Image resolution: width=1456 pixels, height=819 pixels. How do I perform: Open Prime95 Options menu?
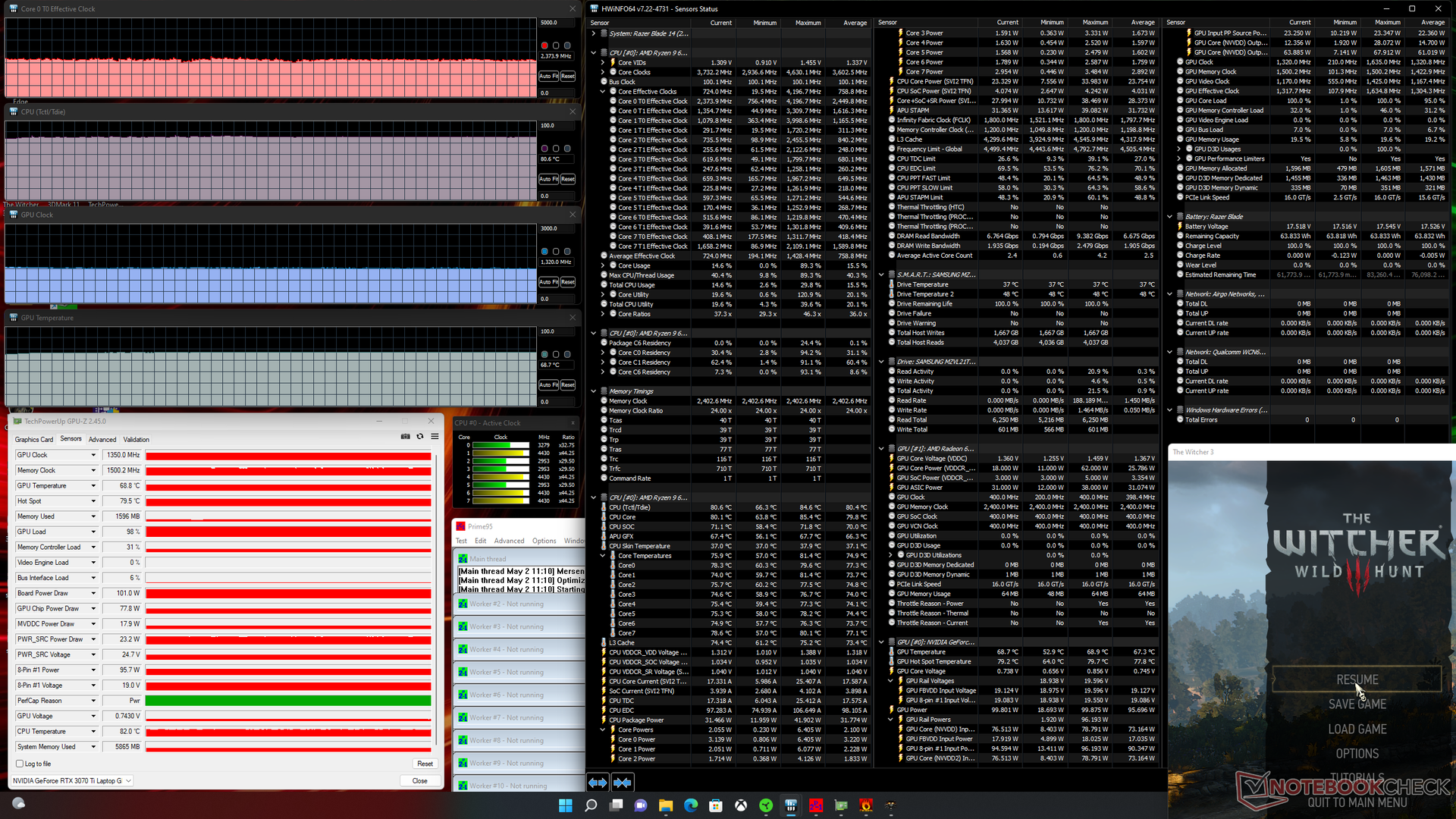(544, 541)
